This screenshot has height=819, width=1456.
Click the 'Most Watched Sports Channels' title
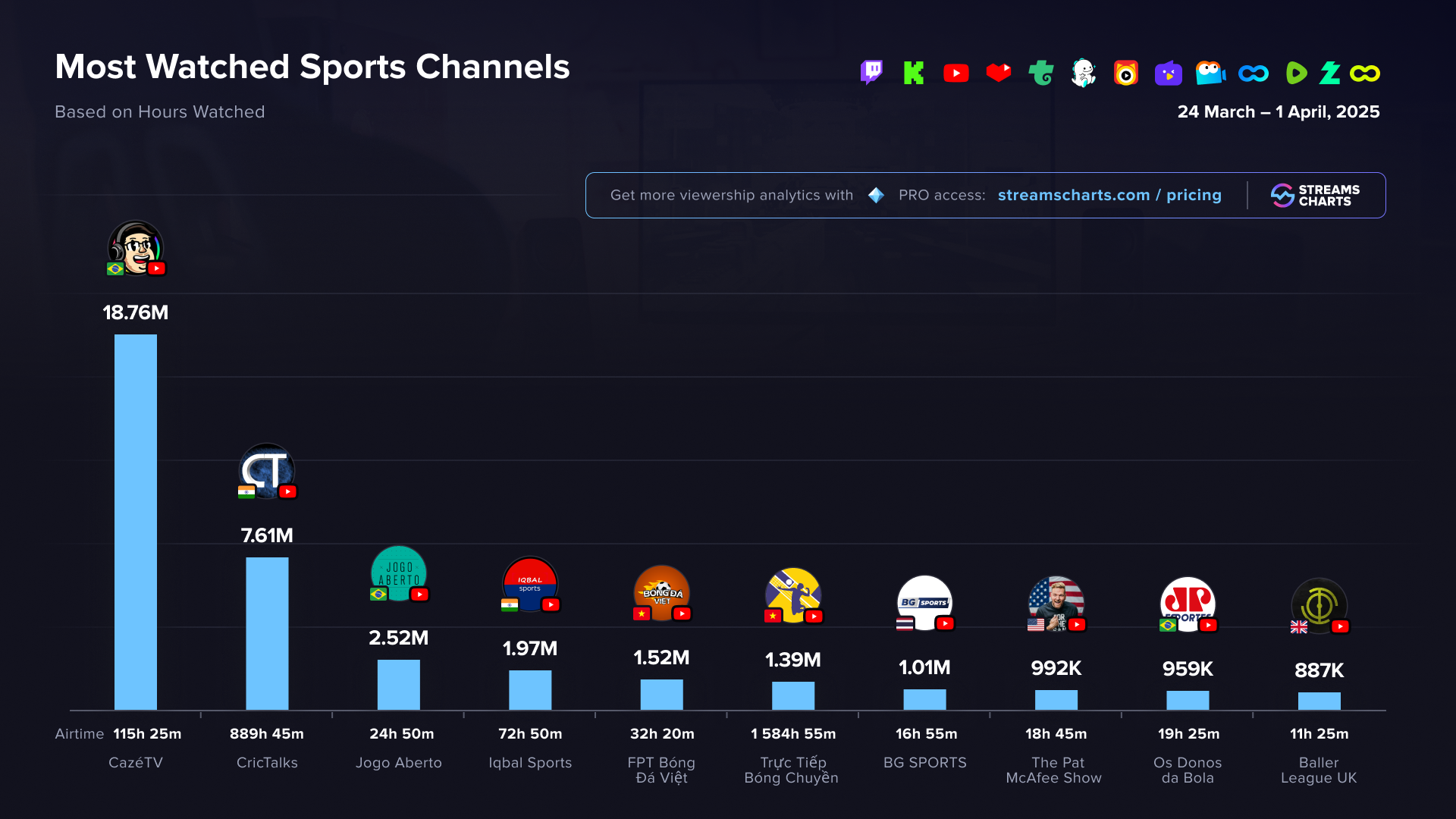(312, 67)
